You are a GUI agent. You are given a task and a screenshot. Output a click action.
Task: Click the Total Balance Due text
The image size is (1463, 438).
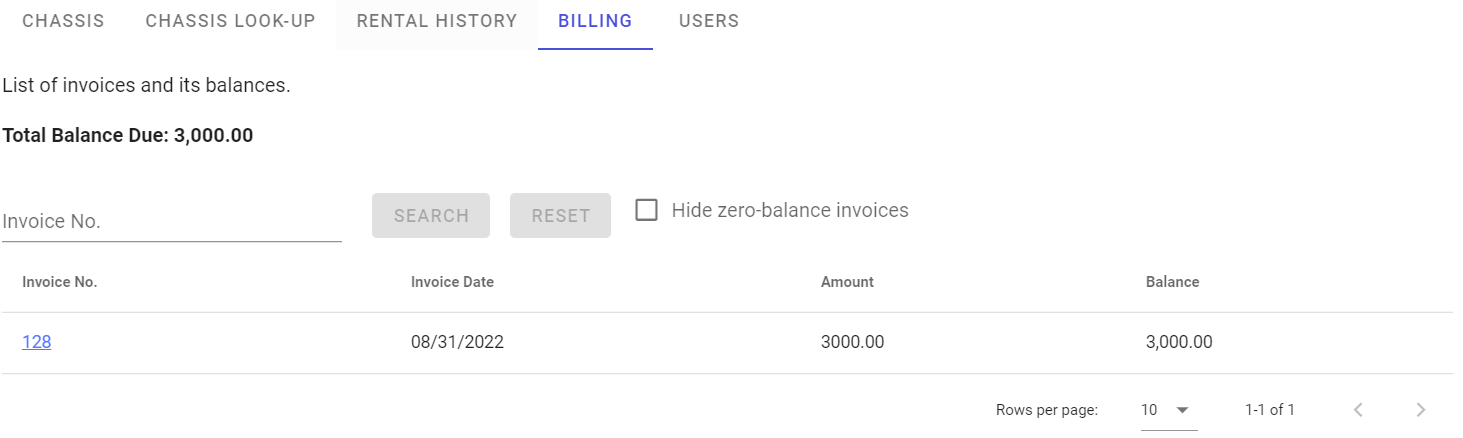pyautogui.click(x=128, y=136)
